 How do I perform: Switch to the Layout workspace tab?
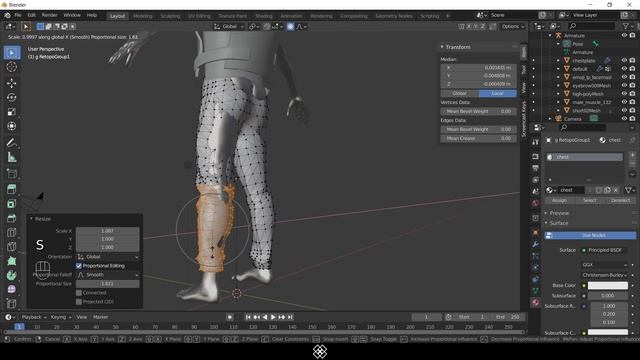[x=118, y=16]
